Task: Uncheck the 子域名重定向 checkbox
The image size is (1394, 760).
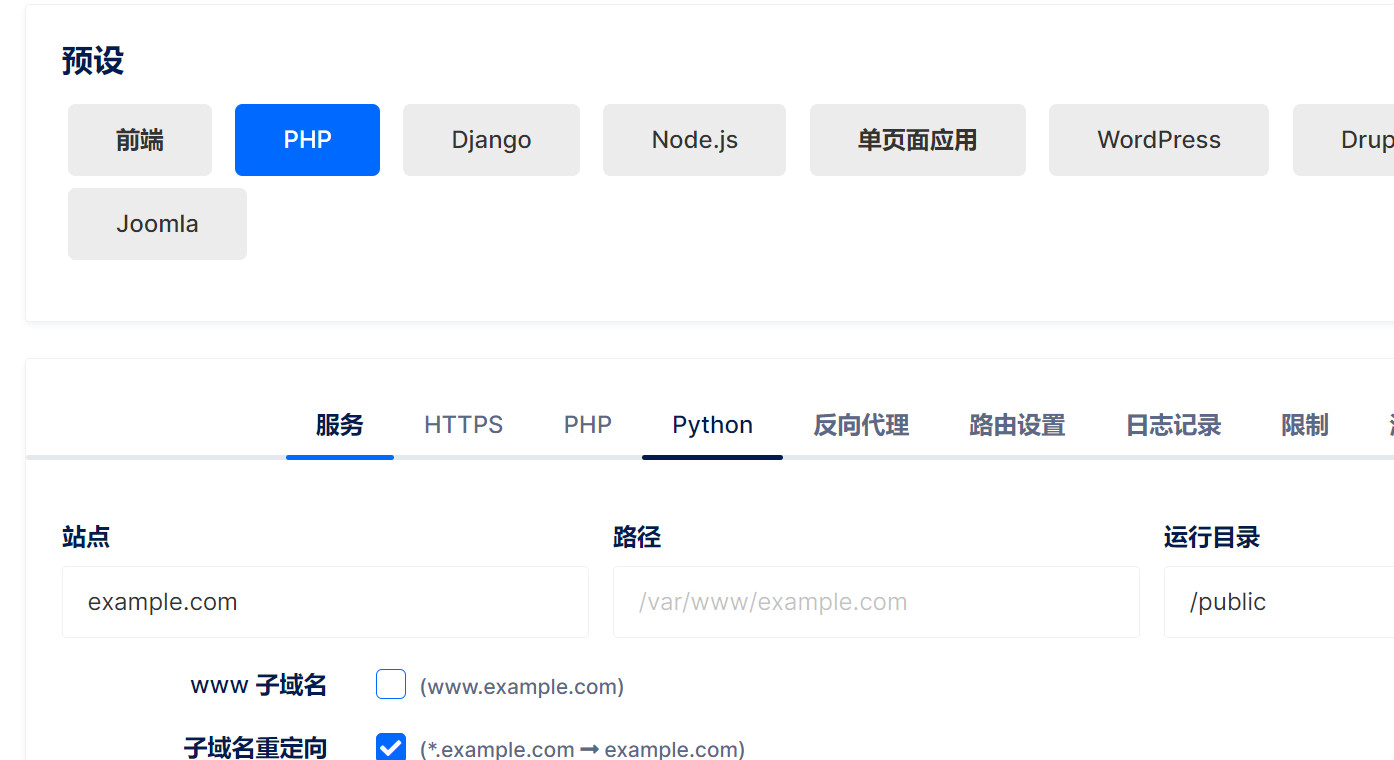Action: 391,747
